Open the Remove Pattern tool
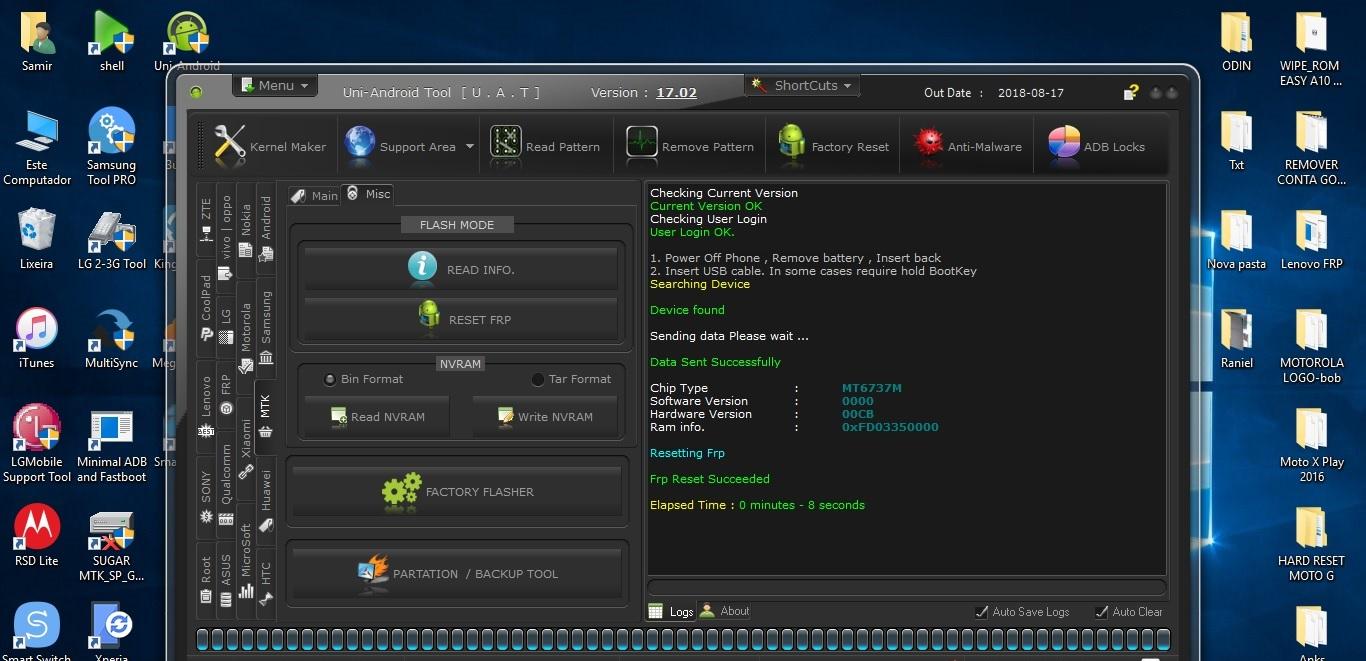The width and height of the screenshot is (1366, 661). tap(690, 146)
